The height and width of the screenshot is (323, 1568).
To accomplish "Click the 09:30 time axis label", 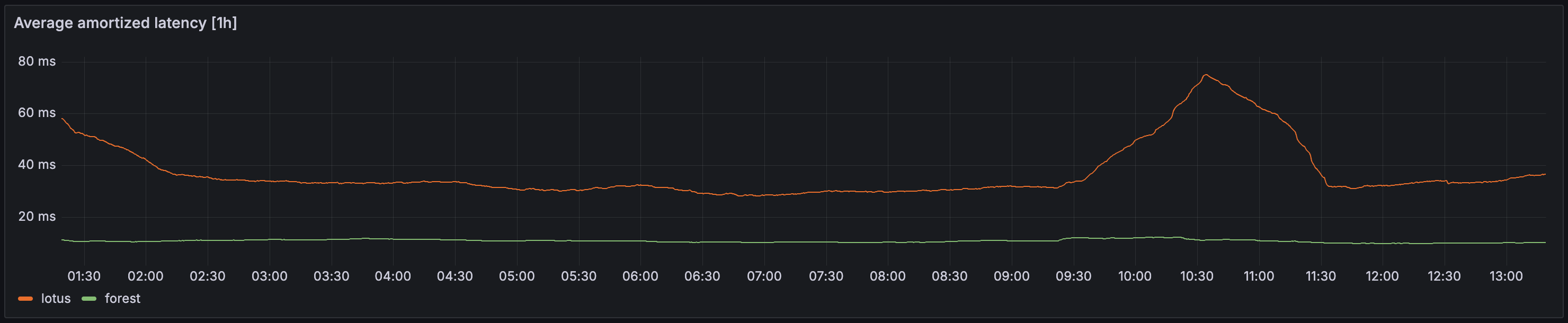I will click(1074, 276).
